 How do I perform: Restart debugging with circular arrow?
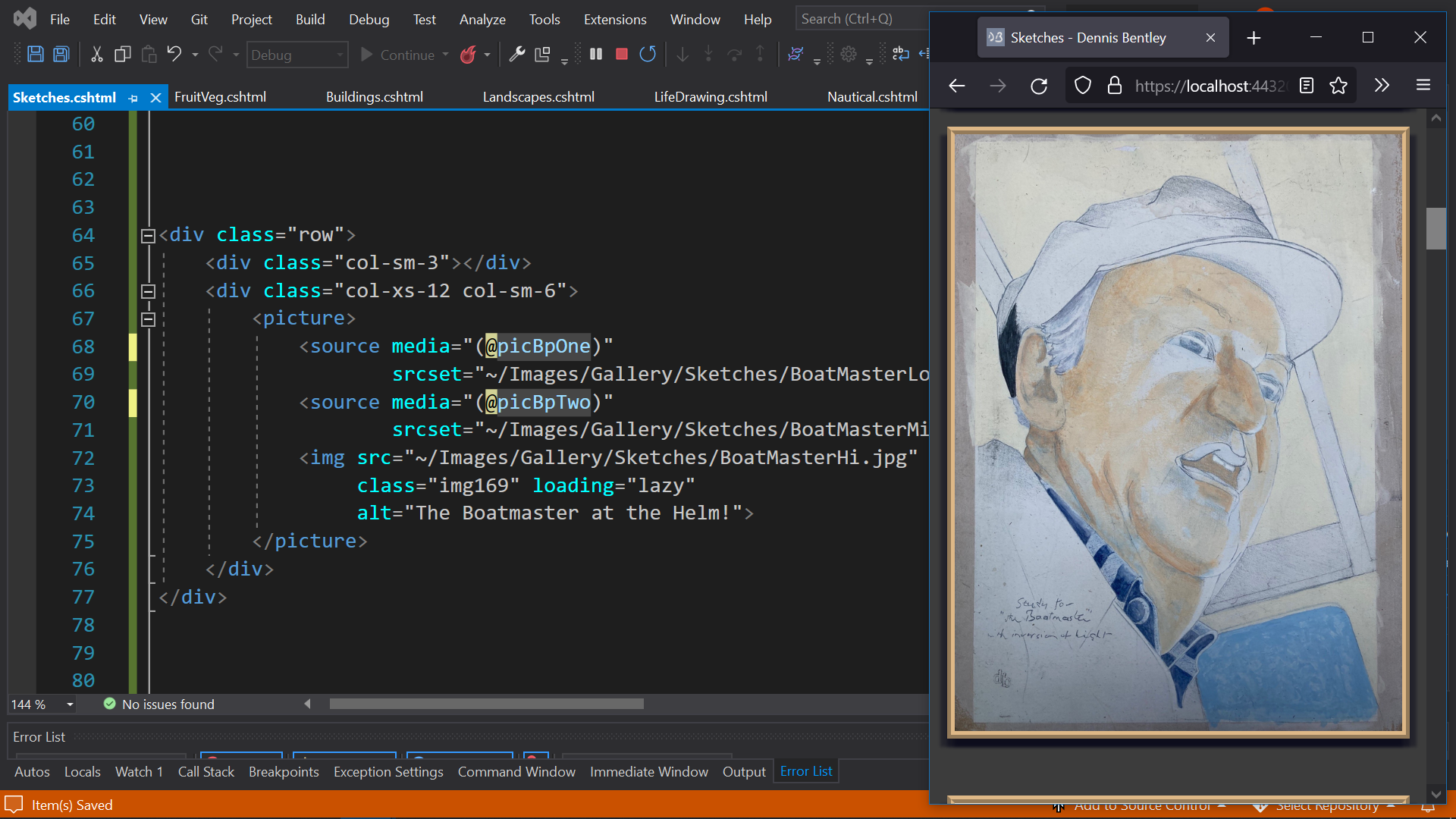click(x=648, y=55)
